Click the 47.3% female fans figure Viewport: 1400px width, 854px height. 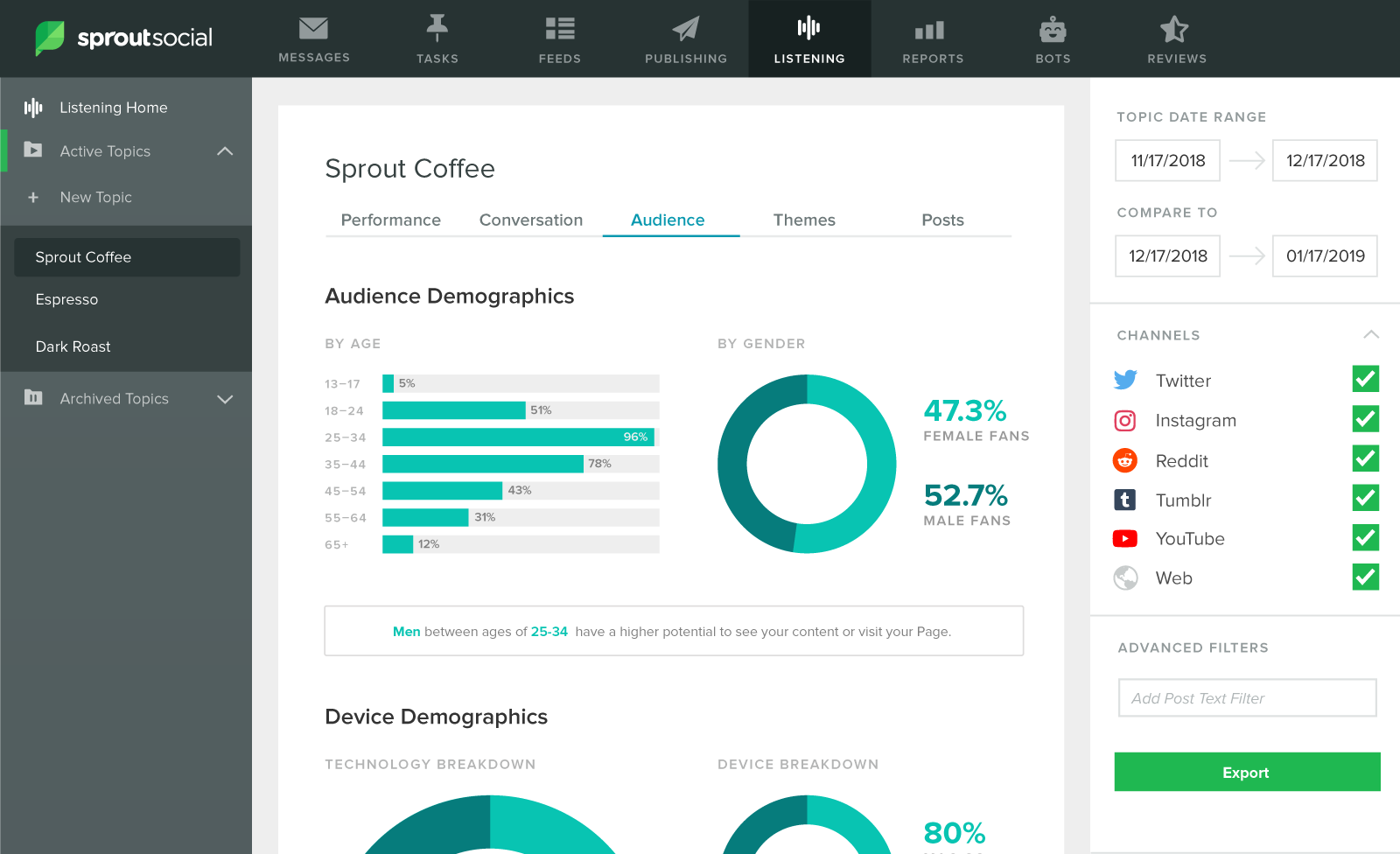tap(965, 410)
